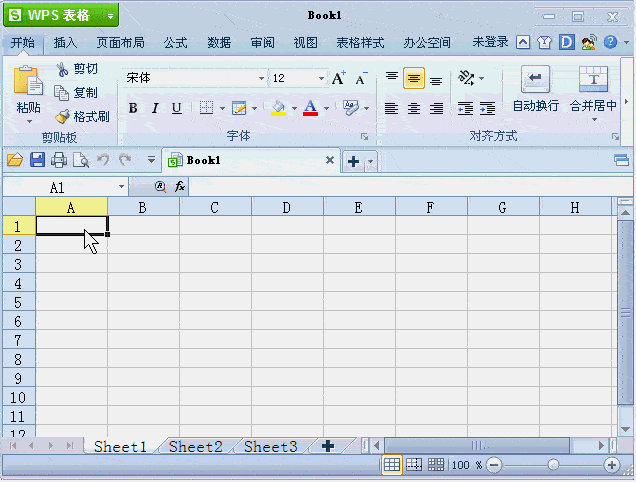
Task: Decrease font size with small A icon
Action: (x=361, y=78)
